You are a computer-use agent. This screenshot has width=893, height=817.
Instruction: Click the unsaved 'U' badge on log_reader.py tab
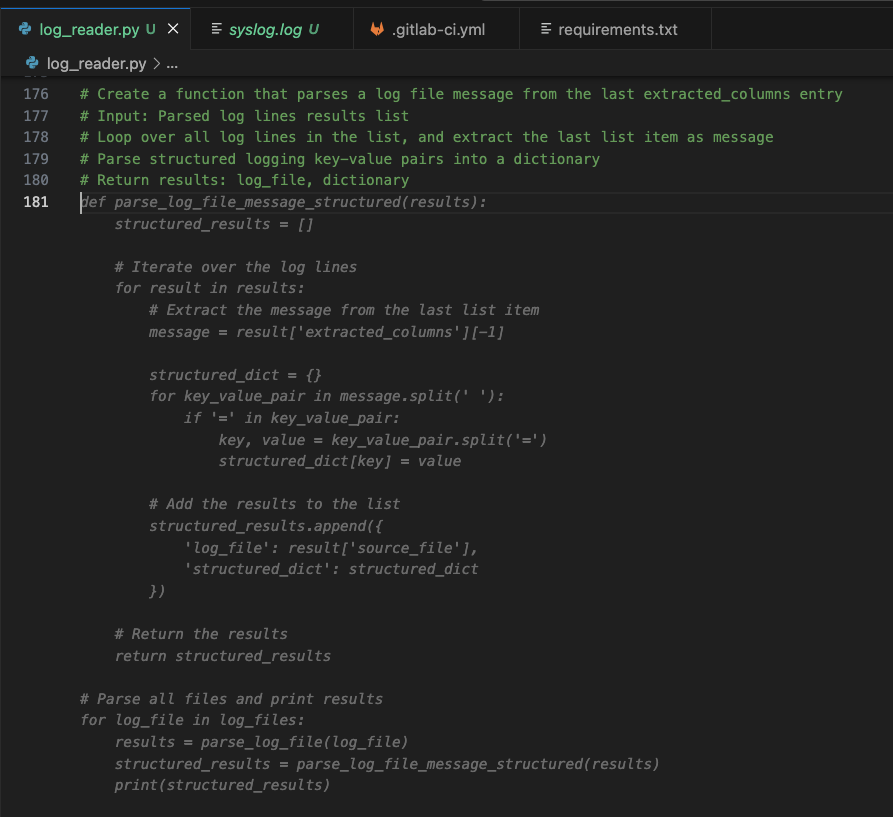pyautogui.click(x=152, y=29)
